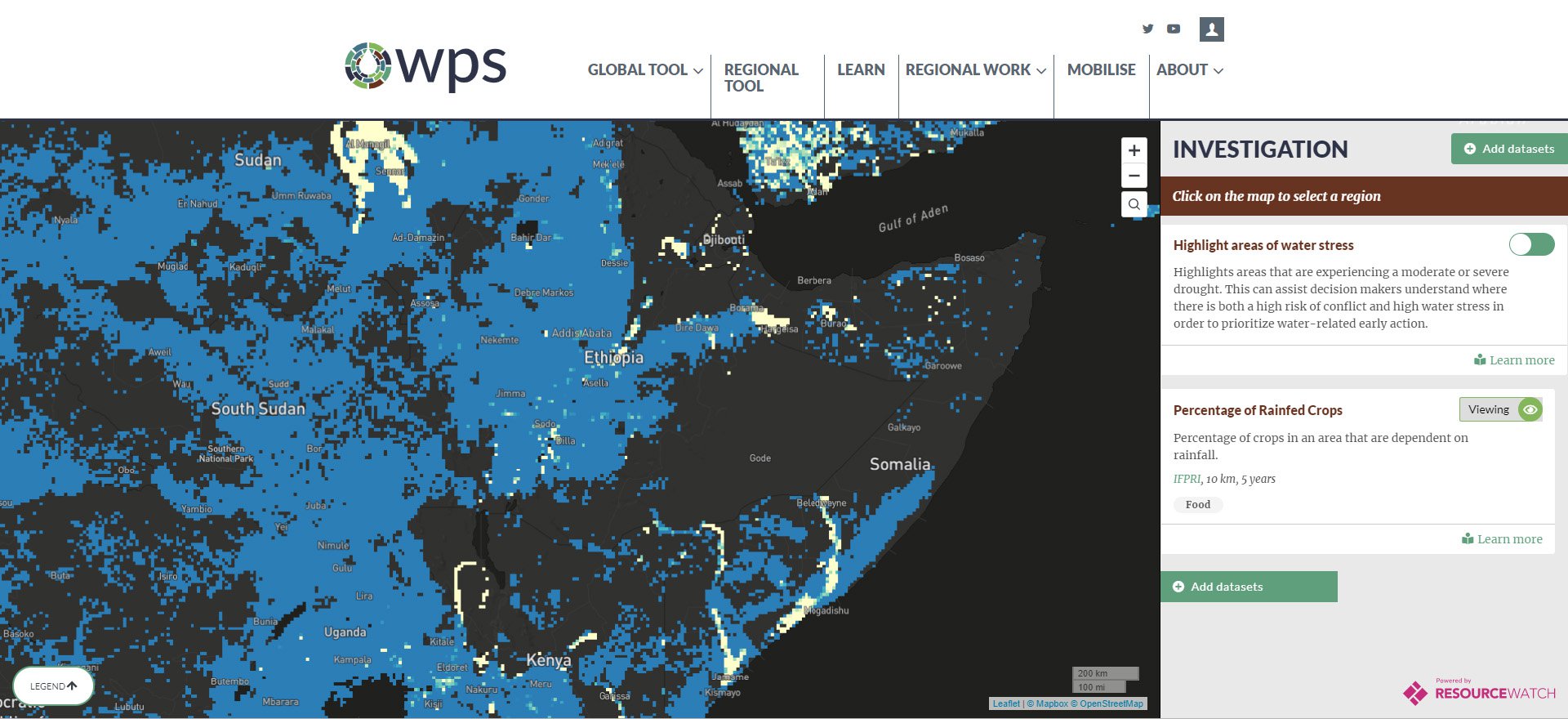Open the user account profile icon
This screenshot has width=1568, height=719.
pos(1211,29)
